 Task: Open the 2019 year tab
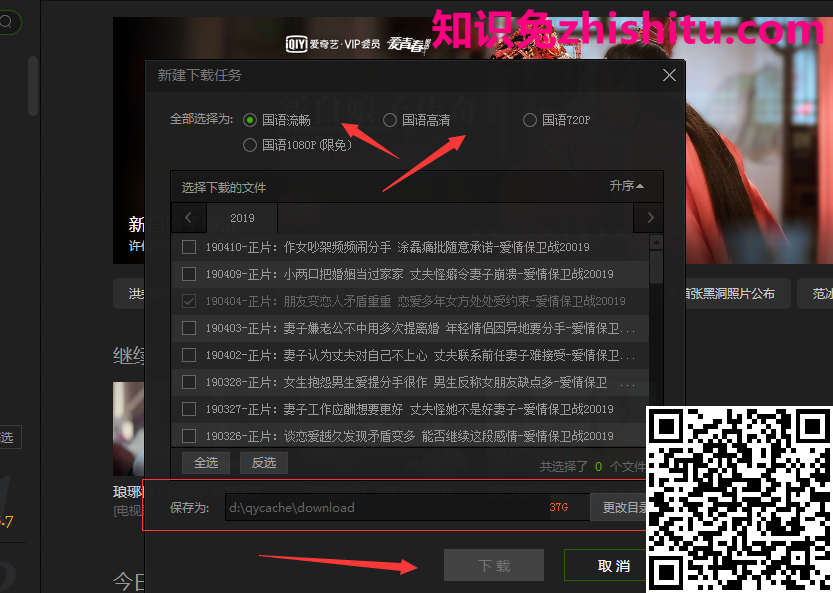coord(242,218)
